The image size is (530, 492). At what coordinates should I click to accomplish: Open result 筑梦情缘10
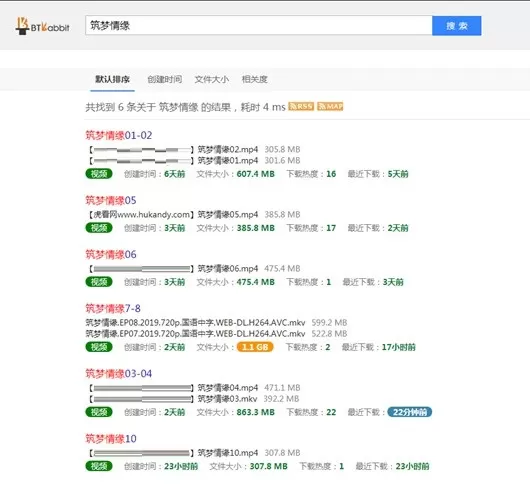click(111, 439)
